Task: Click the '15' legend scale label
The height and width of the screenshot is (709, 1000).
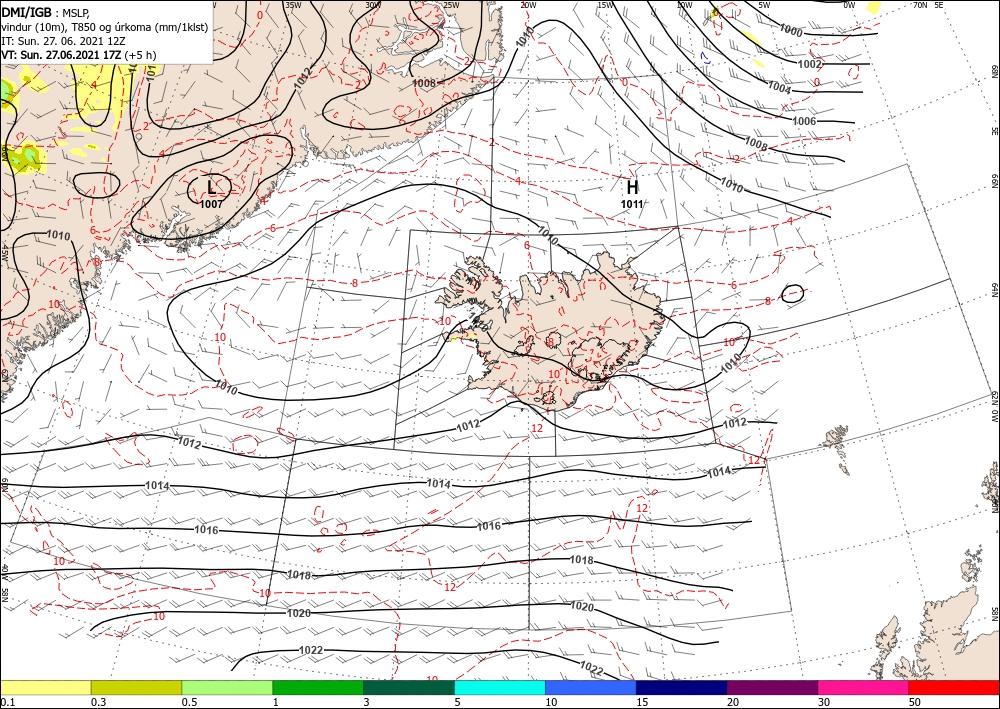Action: [x=643, y=702]
